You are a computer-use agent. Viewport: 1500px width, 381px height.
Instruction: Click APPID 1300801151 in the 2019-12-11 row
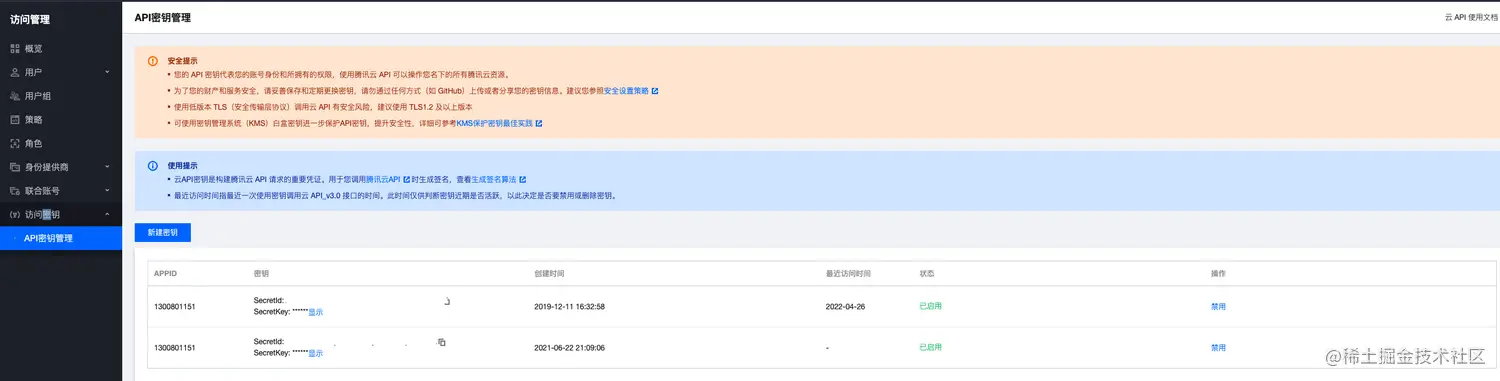point(175,306)
